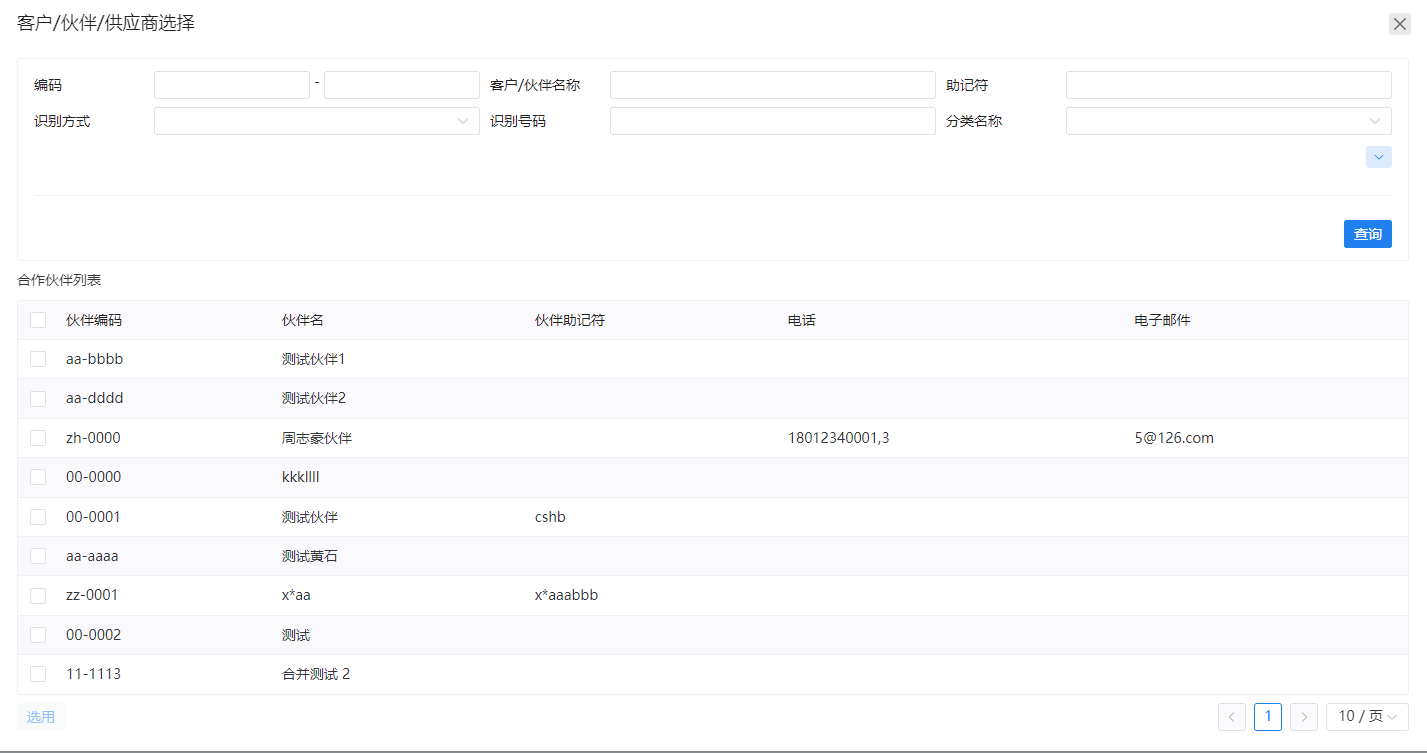This screenshot has width=1427, height=753.
Task: Click the 电话 column header
Action: 802,320
